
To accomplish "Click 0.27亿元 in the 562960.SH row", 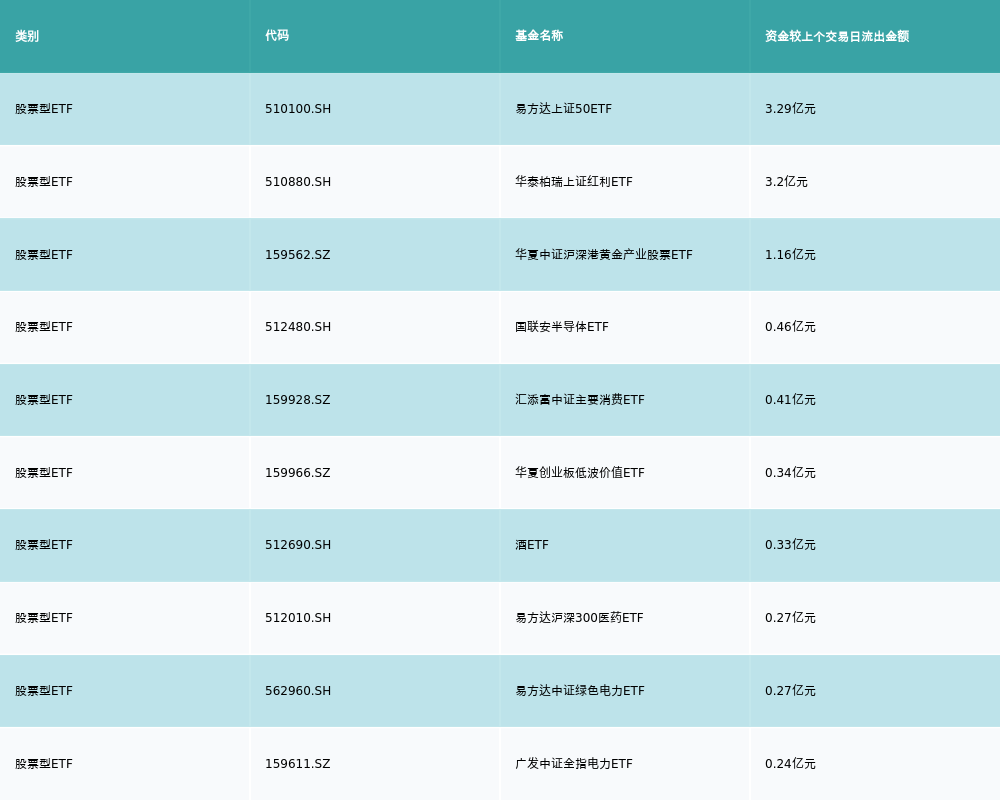I will pos(790,691).
